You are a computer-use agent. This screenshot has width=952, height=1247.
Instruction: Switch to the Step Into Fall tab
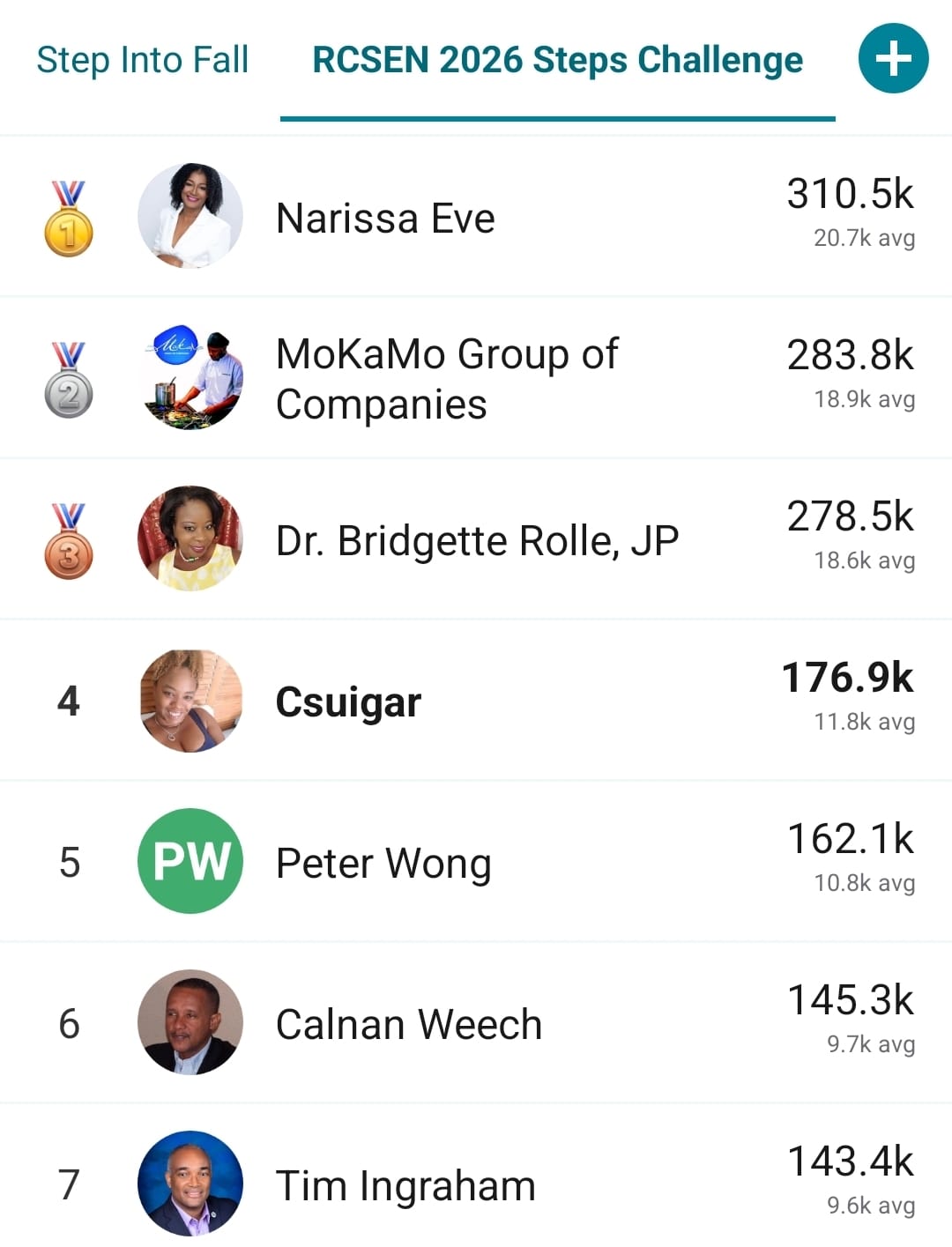143,60
